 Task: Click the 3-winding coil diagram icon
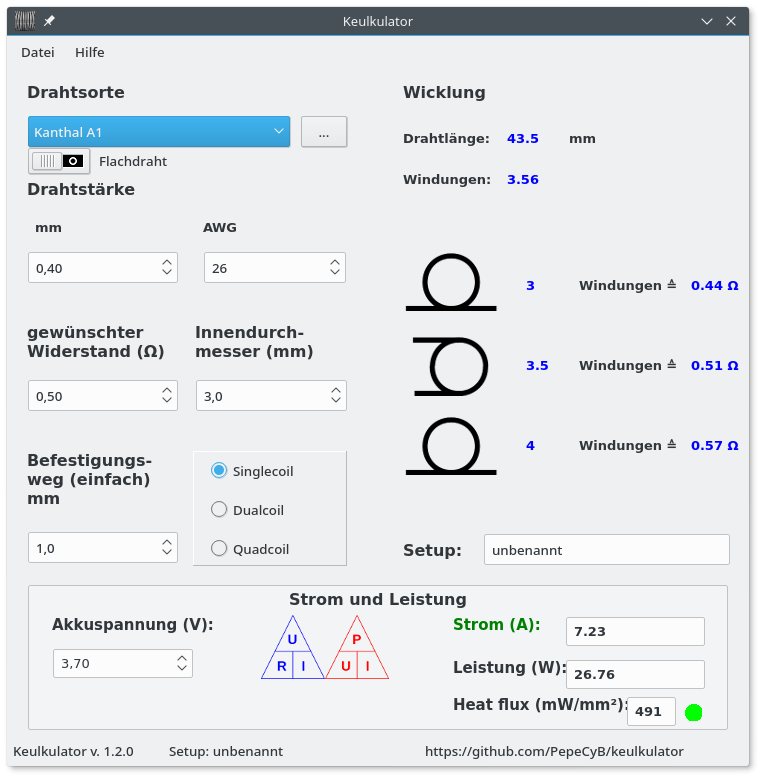[x=451, y=284]
